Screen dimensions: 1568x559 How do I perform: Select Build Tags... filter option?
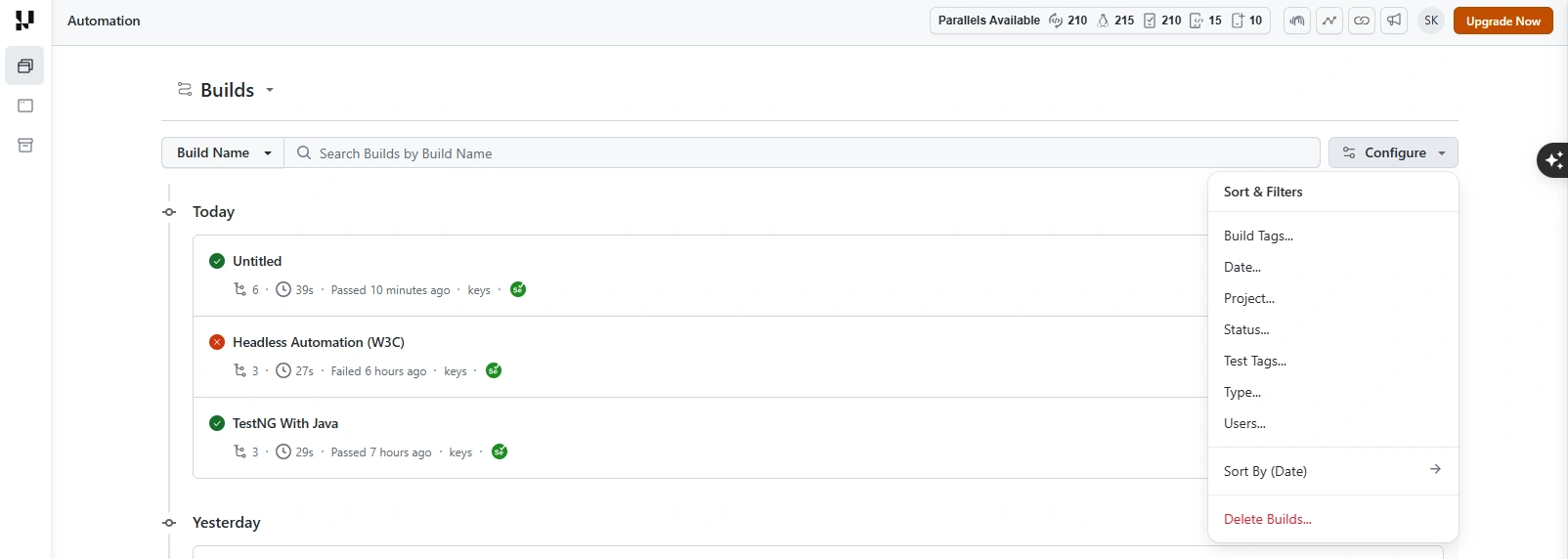(1333, 236)
